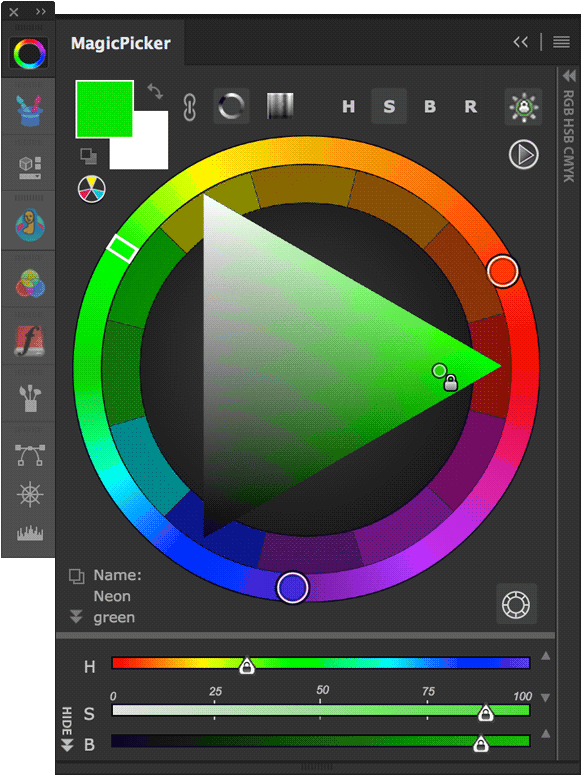This screenshot has width=581, height=775.
Task: Open the red font book icon
Action: 30,341
